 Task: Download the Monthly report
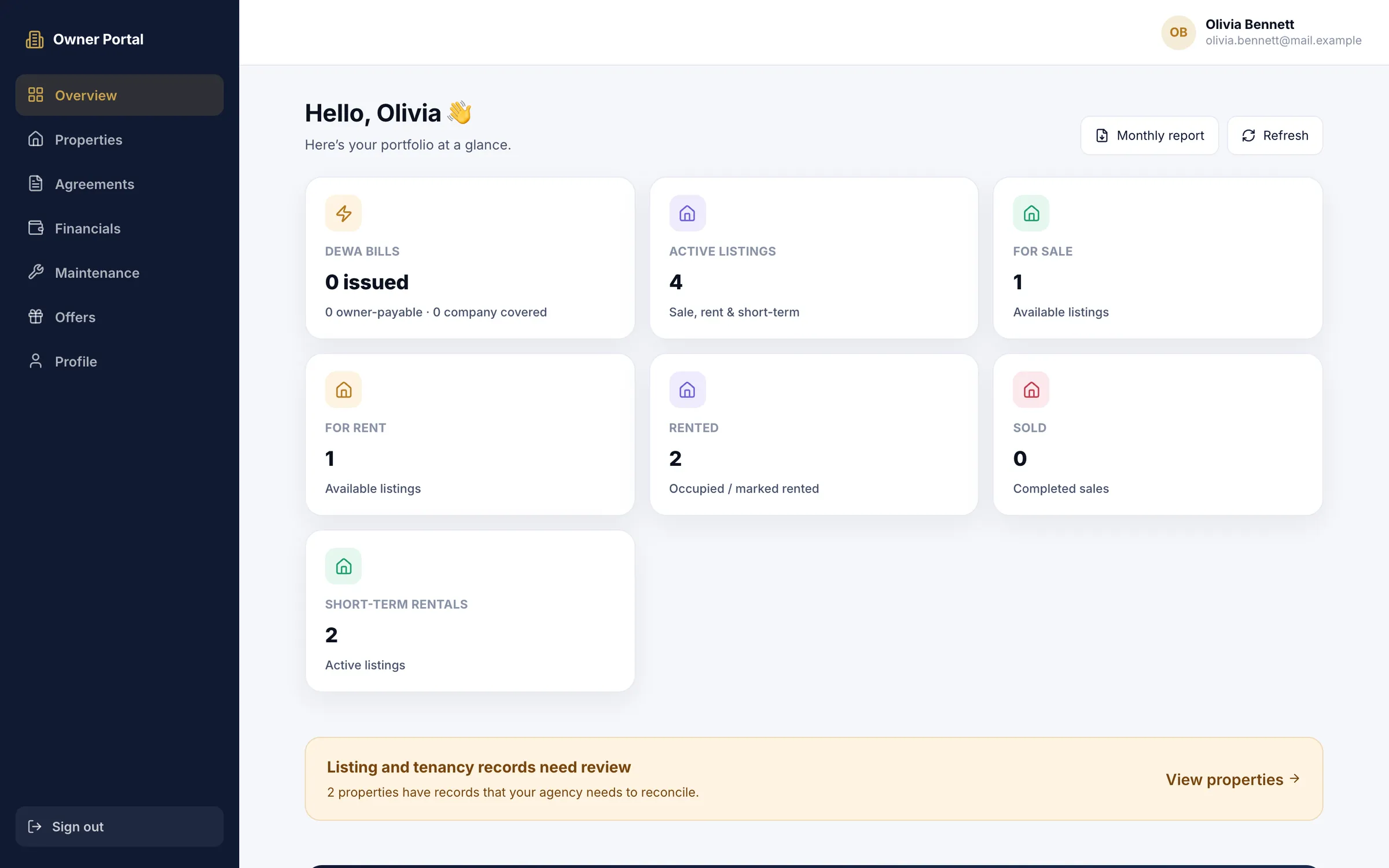1149,135
